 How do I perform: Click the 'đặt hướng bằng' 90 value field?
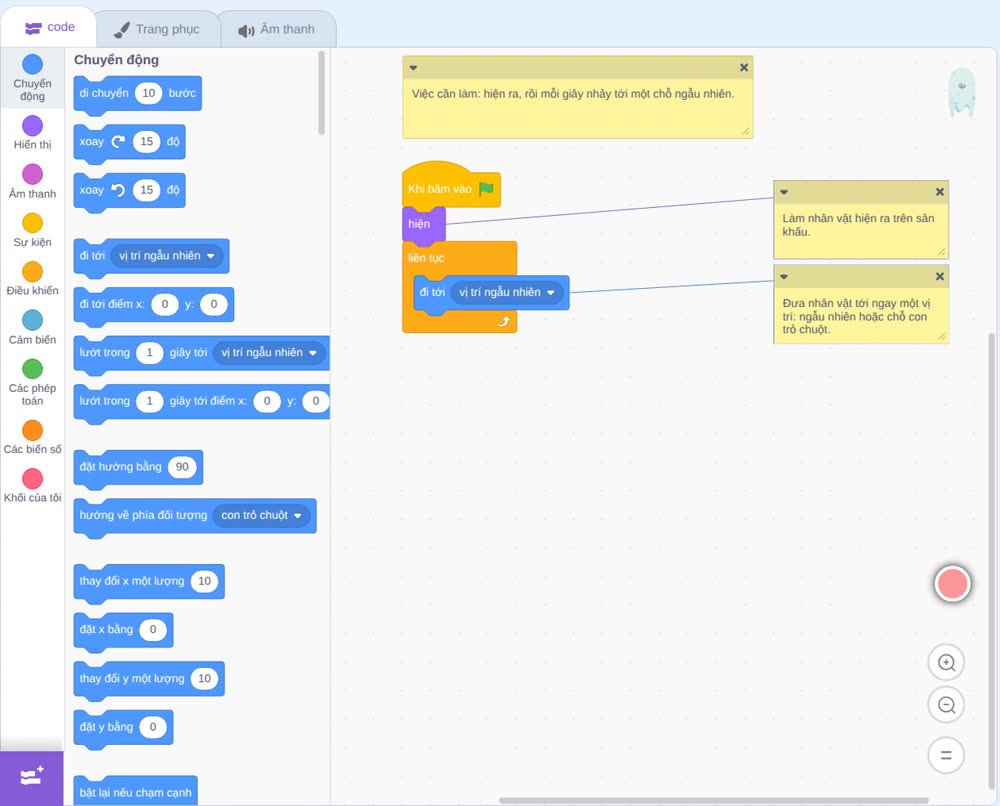click(x=182, y=467)
